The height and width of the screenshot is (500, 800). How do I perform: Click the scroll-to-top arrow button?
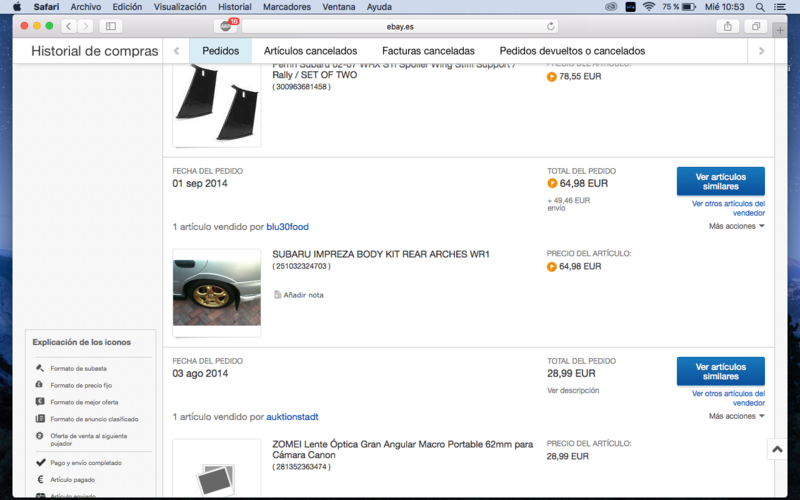[x=777, y=451]
